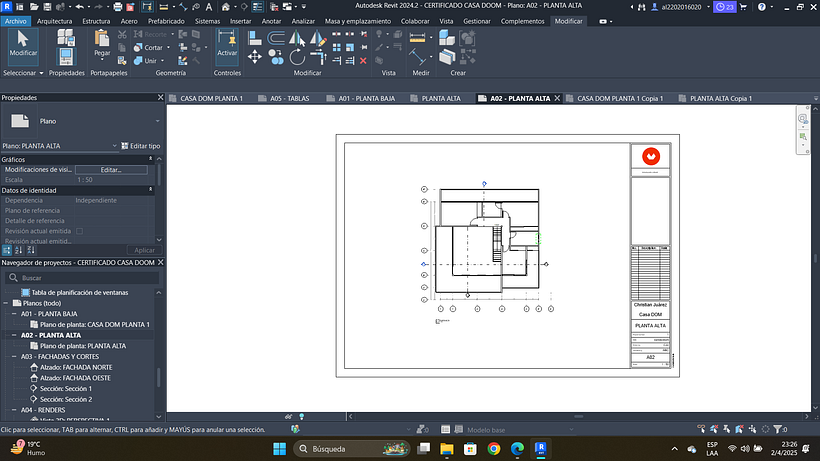Select the Move tool with four arrows
This screenshot has width=820, height=461.
pyautogui.click(x=255, y=56)
